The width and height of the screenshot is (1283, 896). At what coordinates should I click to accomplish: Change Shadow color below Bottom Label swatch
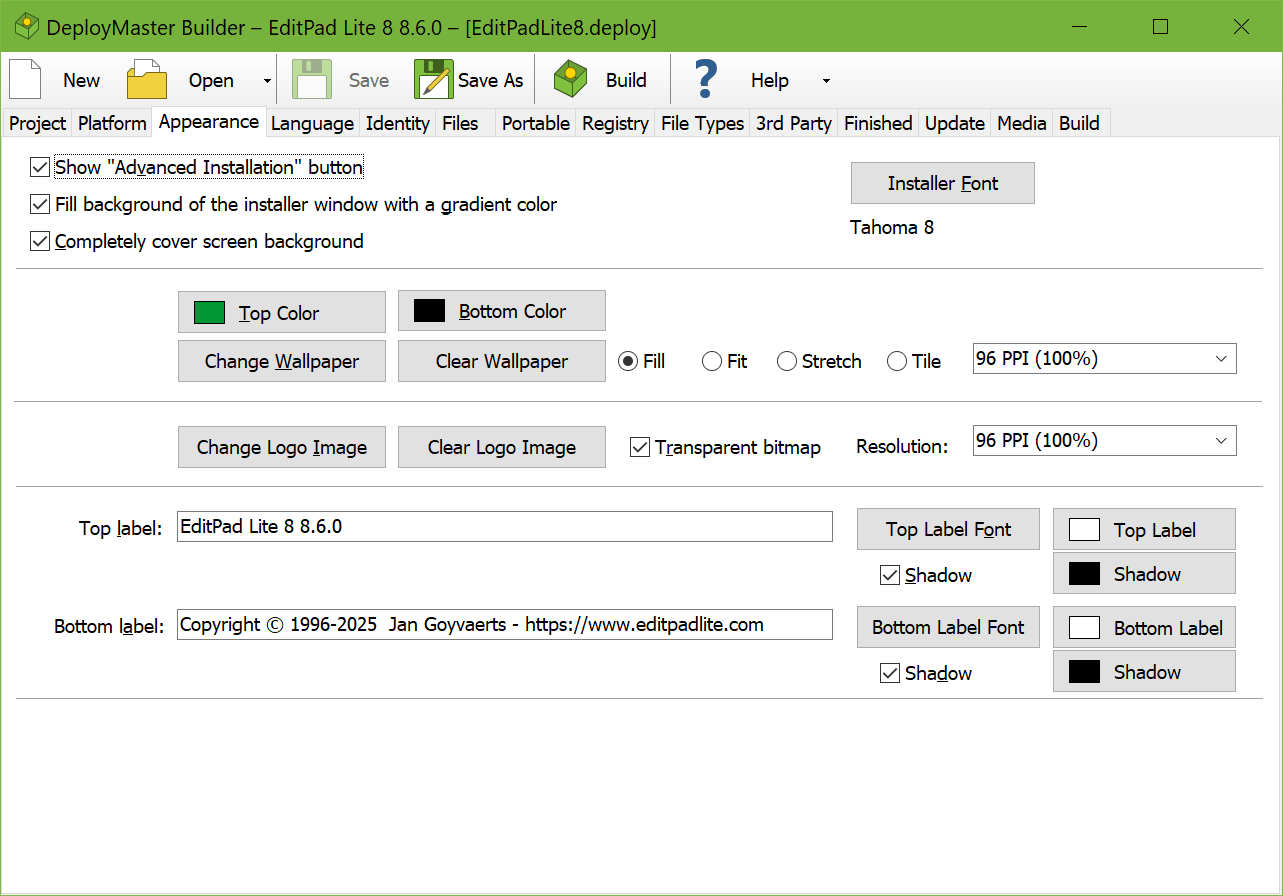click(x=1144, y=671)
